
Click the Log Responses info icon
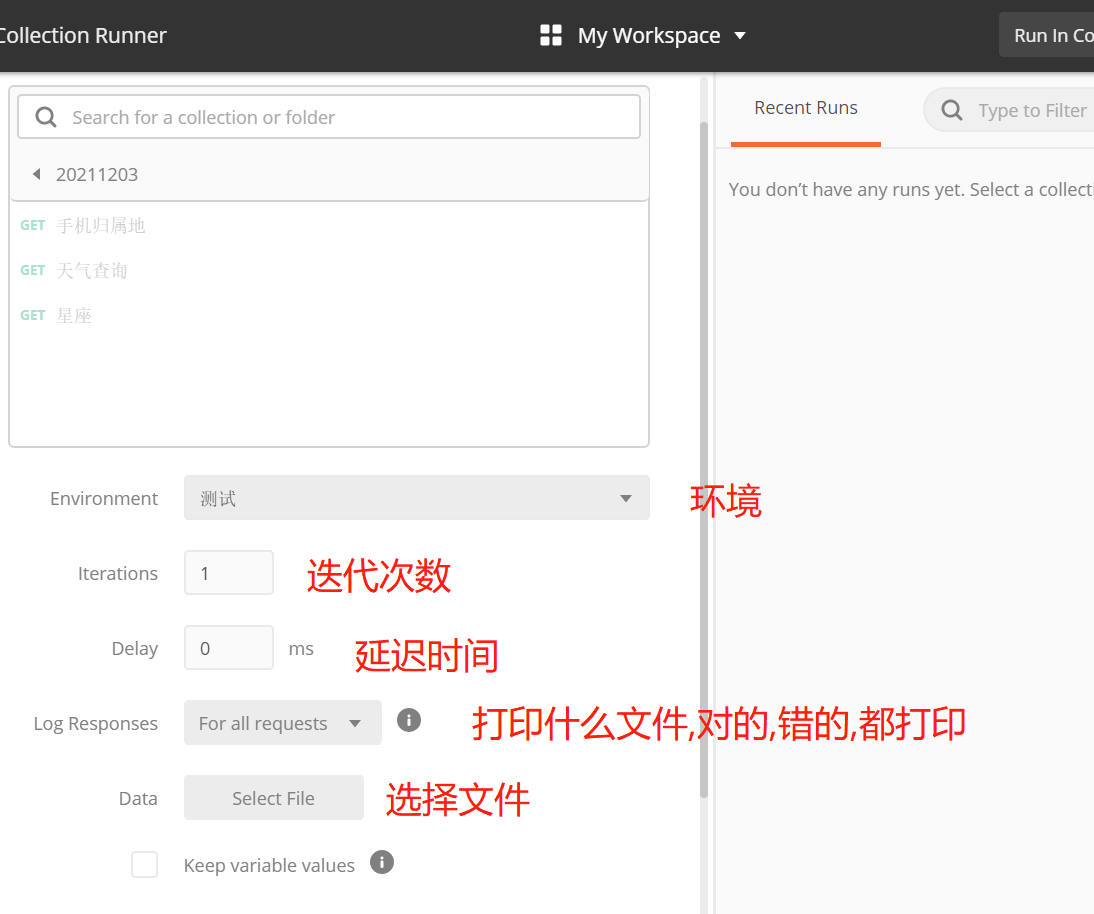(409, 720)
